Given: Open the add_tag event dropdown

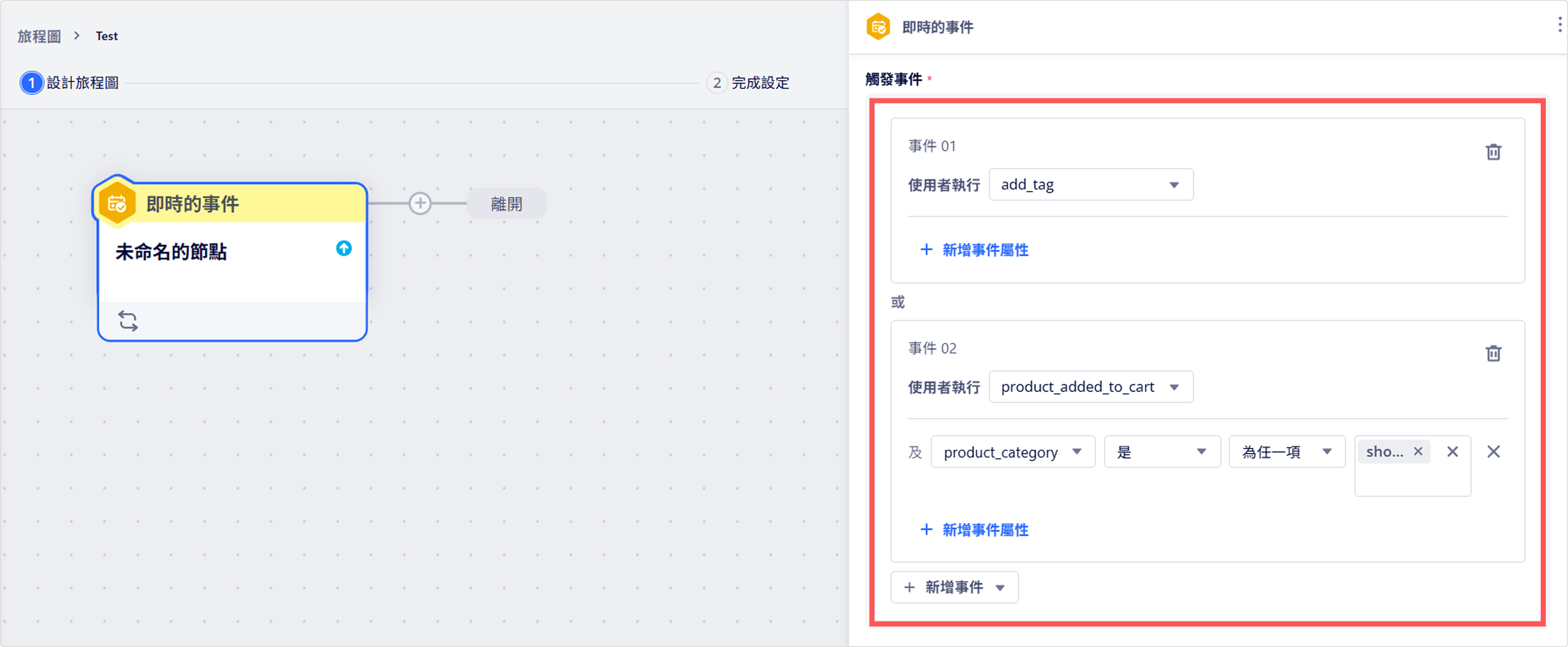Looking at the screenshot, I should 1091,184.
